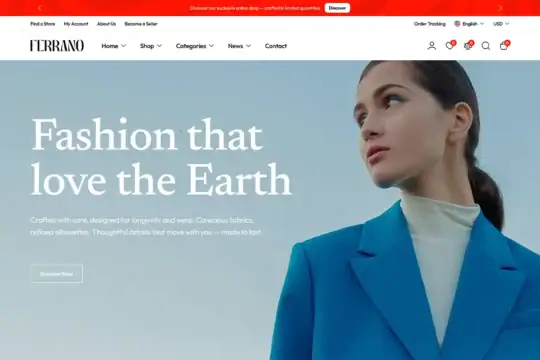Open the English language dropdown
The width and height of the screenshot is (540, 360).
469,24
